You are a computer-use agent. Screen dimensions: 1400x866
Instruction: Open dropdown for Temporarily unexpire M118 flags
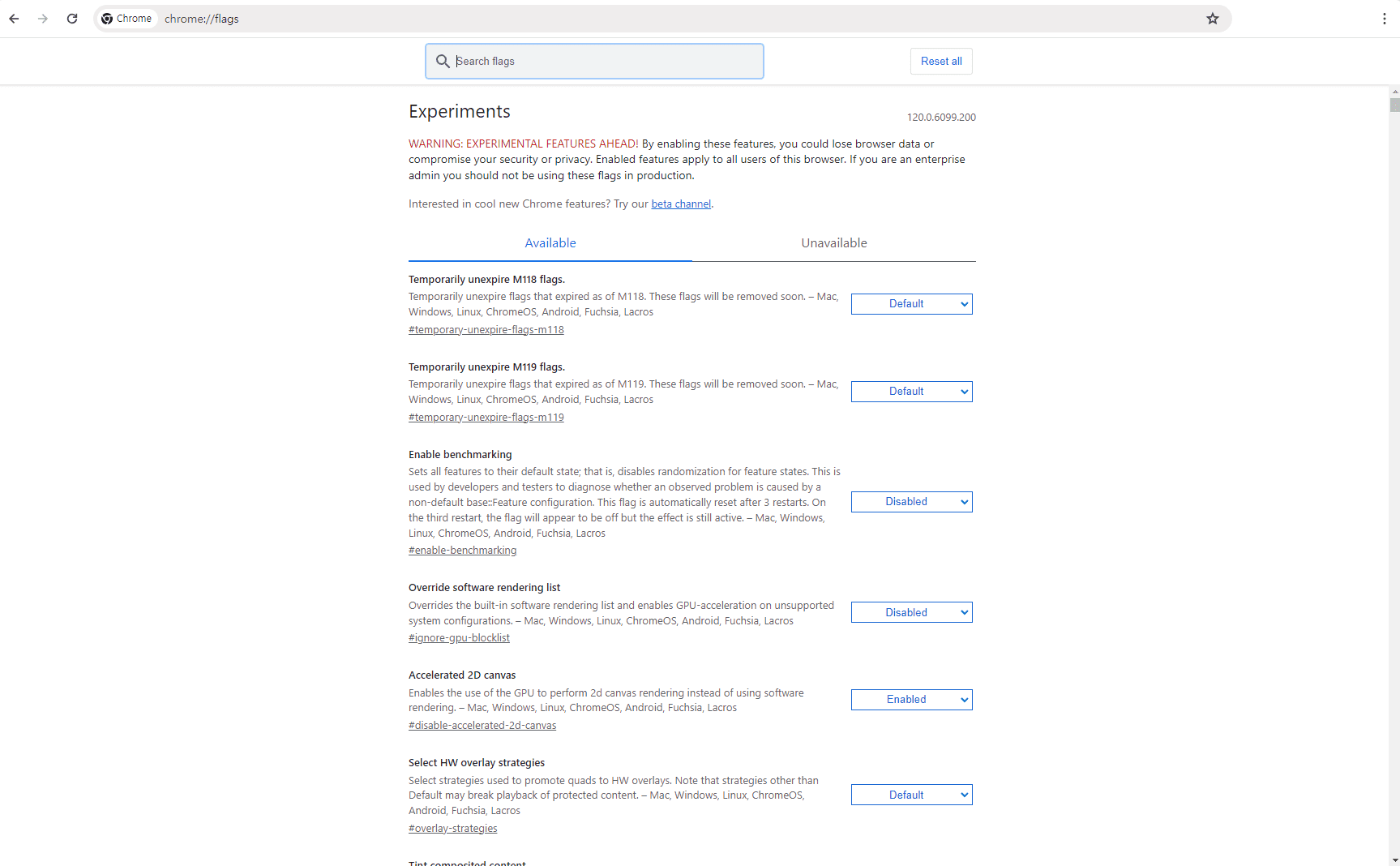(x=912, y=304)
